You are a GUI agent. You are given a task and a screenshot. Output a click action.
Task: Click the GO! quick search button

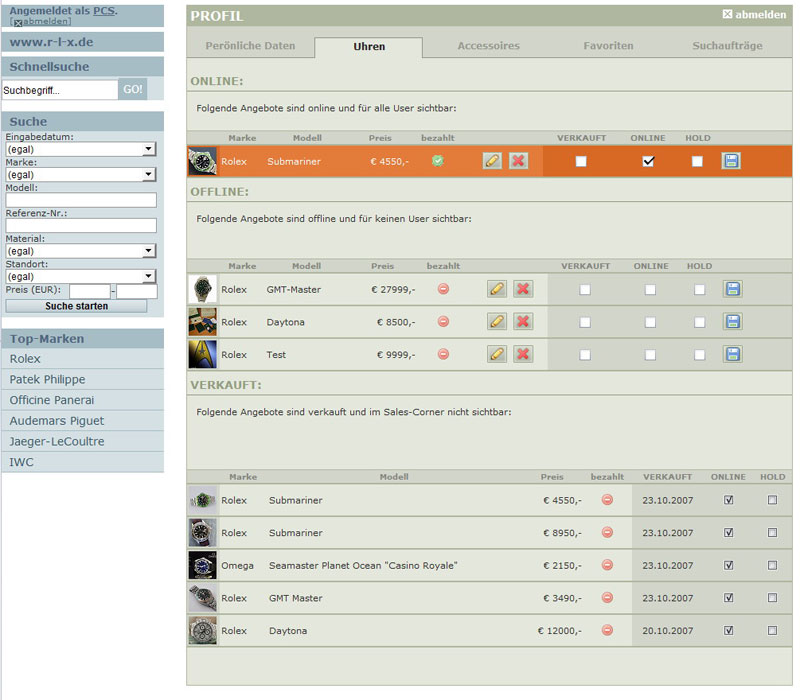pos(133,89)
